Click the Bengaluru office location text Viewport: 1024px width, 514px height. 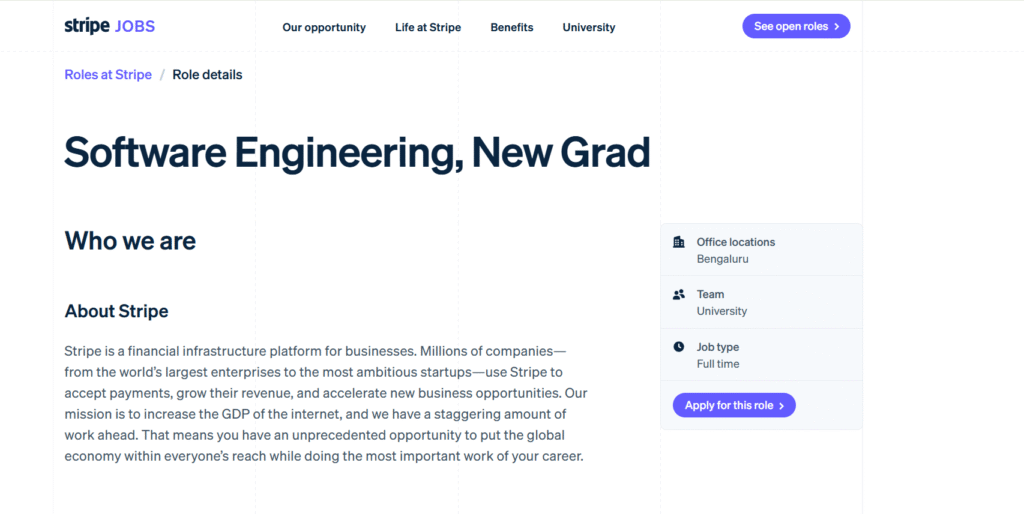(722, 259)
